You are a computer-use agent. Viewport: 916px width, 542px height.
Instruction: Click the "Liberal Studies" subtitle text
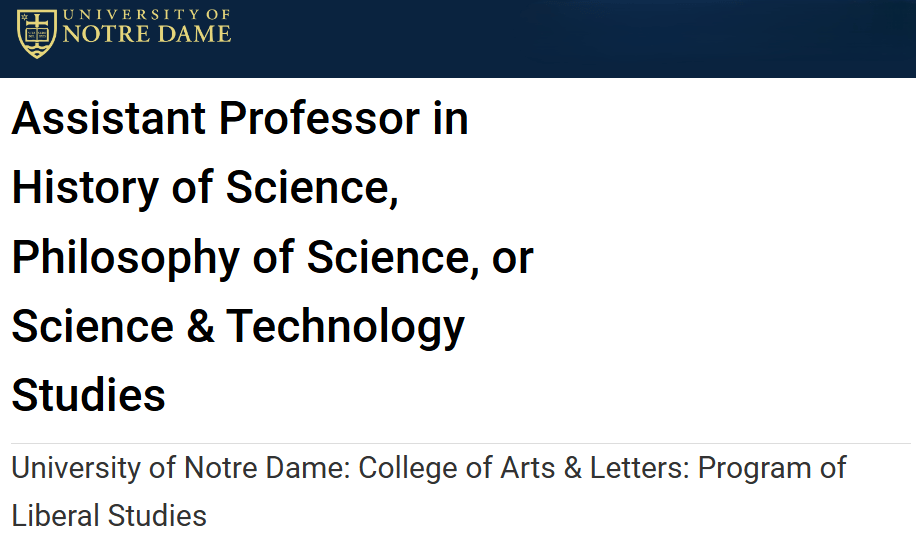(109, 516)
